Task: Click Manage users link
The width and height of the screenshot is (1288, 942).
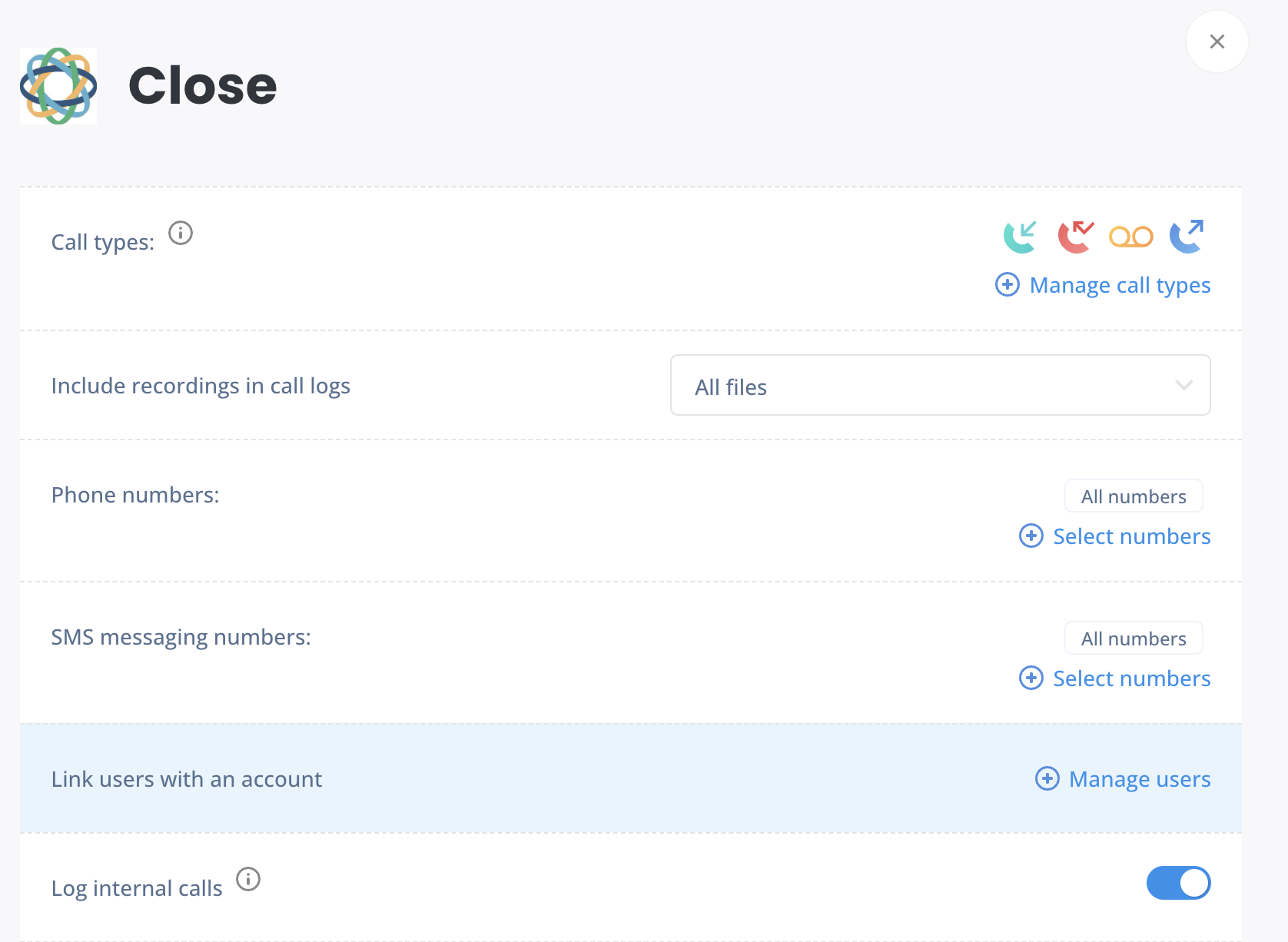Action: click(1140, 779)
